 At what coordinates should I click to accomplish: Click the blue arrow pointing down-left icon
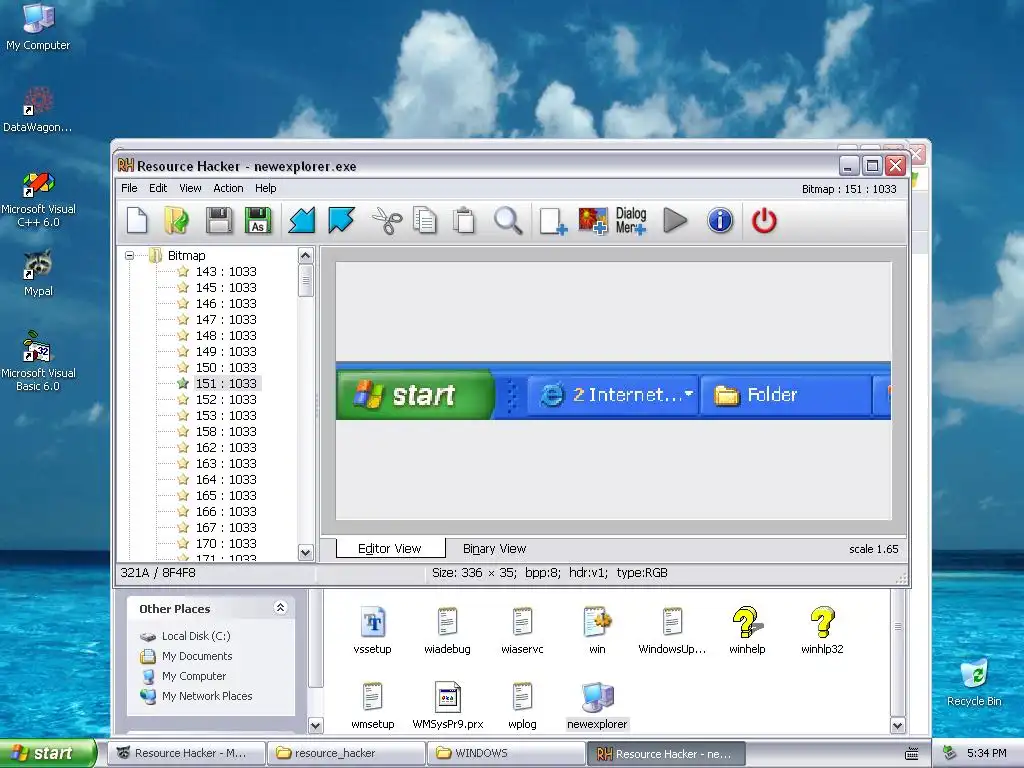click(x=302, y=221)
